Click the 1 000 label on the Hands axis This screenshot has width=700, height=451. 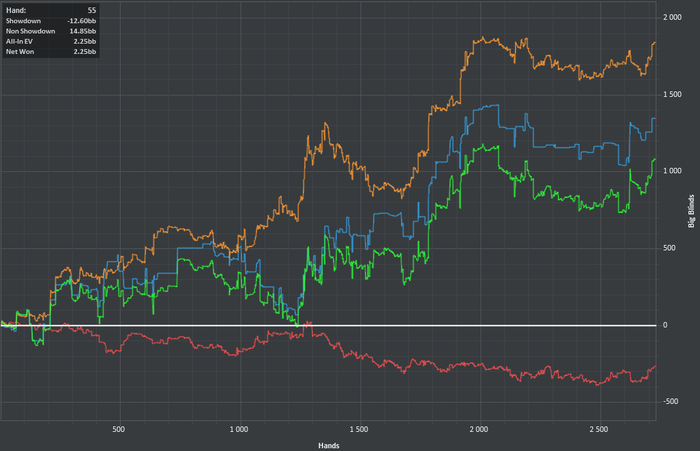[x=239, y=429]
